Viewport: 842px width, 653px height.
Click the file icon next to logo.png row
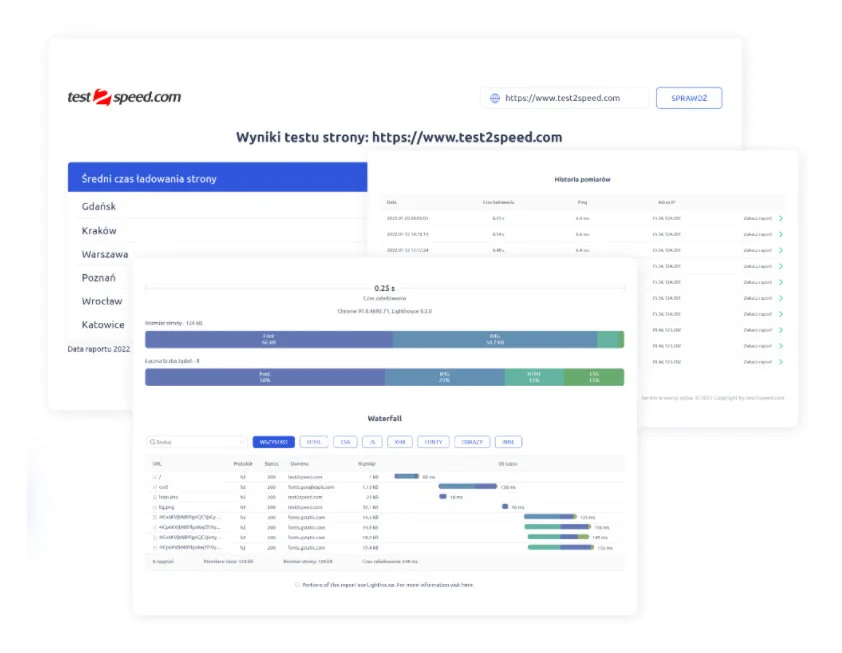(x=155, y=497)
